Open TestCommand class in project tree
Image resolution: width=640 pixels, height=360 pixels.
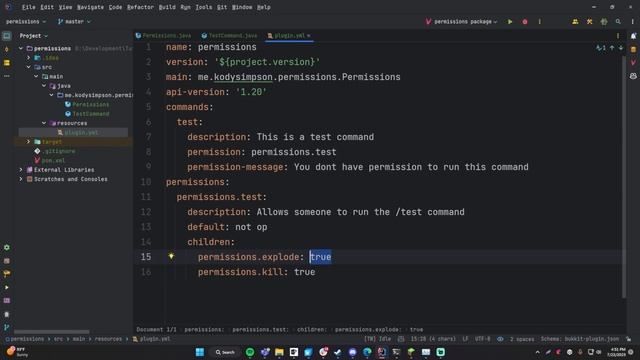91,114
